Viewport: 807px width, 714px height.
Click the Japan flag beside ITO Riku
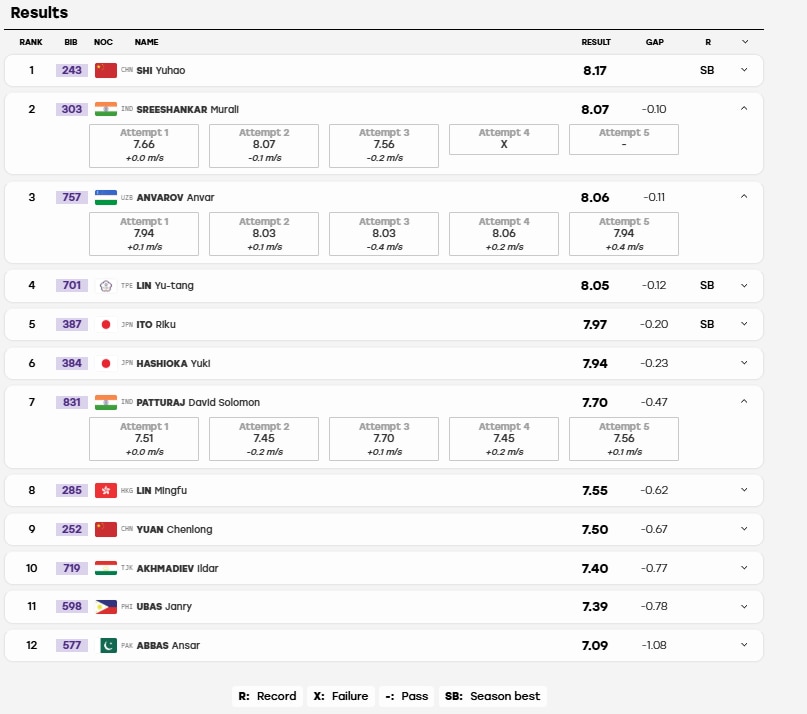point(106,324)
